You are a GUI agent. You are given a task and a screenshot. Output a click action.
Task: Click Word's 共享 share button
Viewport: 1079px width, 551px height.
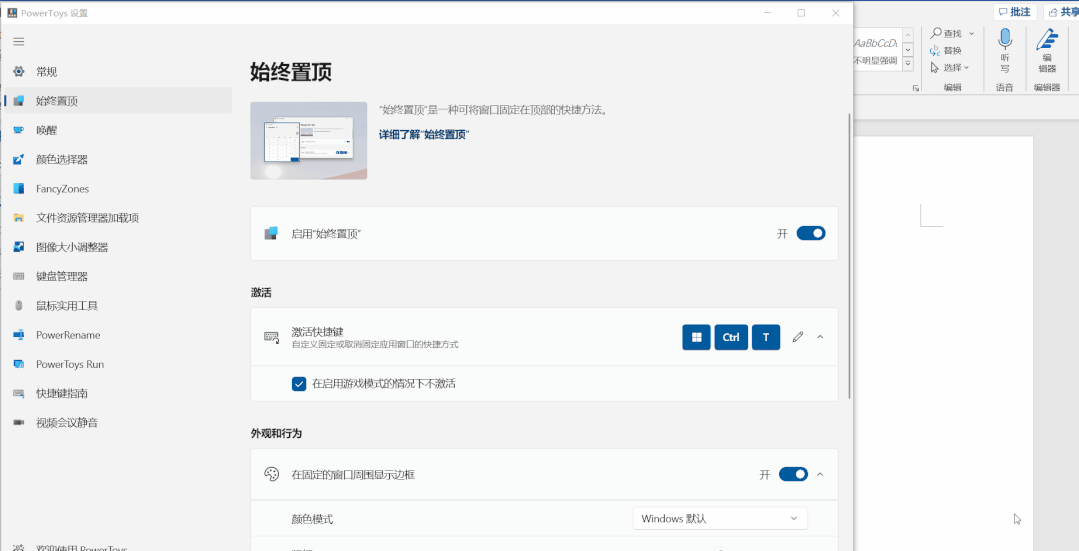pyautogui.click(x=1062, y=12)
